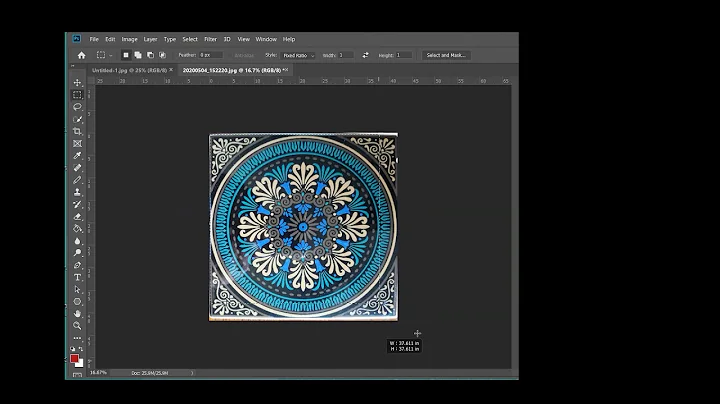Select the Eraser tool
The image size is (720, 404).
point(77,217)
